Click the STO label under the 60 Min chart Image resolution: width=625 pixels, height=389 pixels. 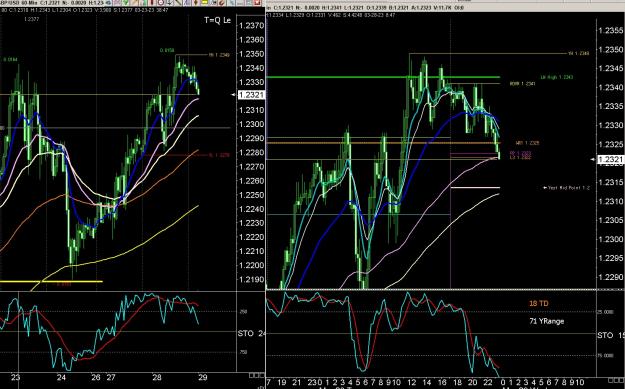click(246, 333)
